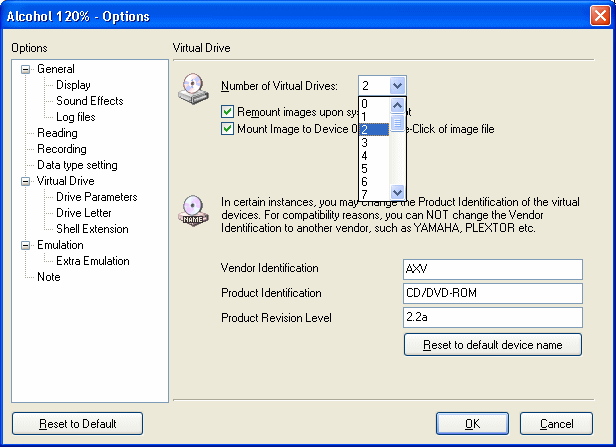The width and height of the screenshot is (616, 447).
Task: Select Display in options tree
Action: tap(73, 85)
